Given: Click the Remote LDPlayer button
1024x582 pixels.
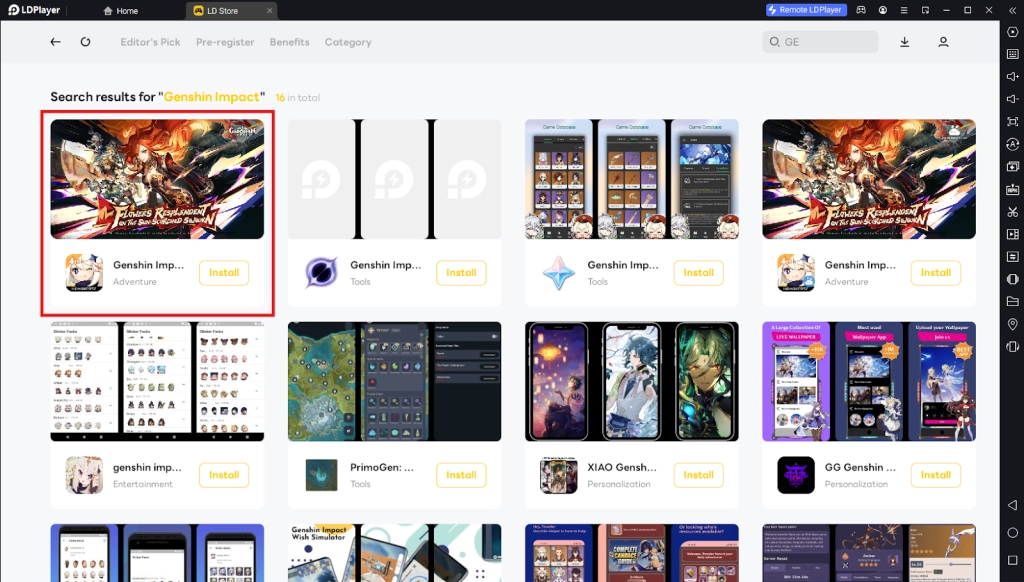Looking at the screenshot, I should pos(806,10).
